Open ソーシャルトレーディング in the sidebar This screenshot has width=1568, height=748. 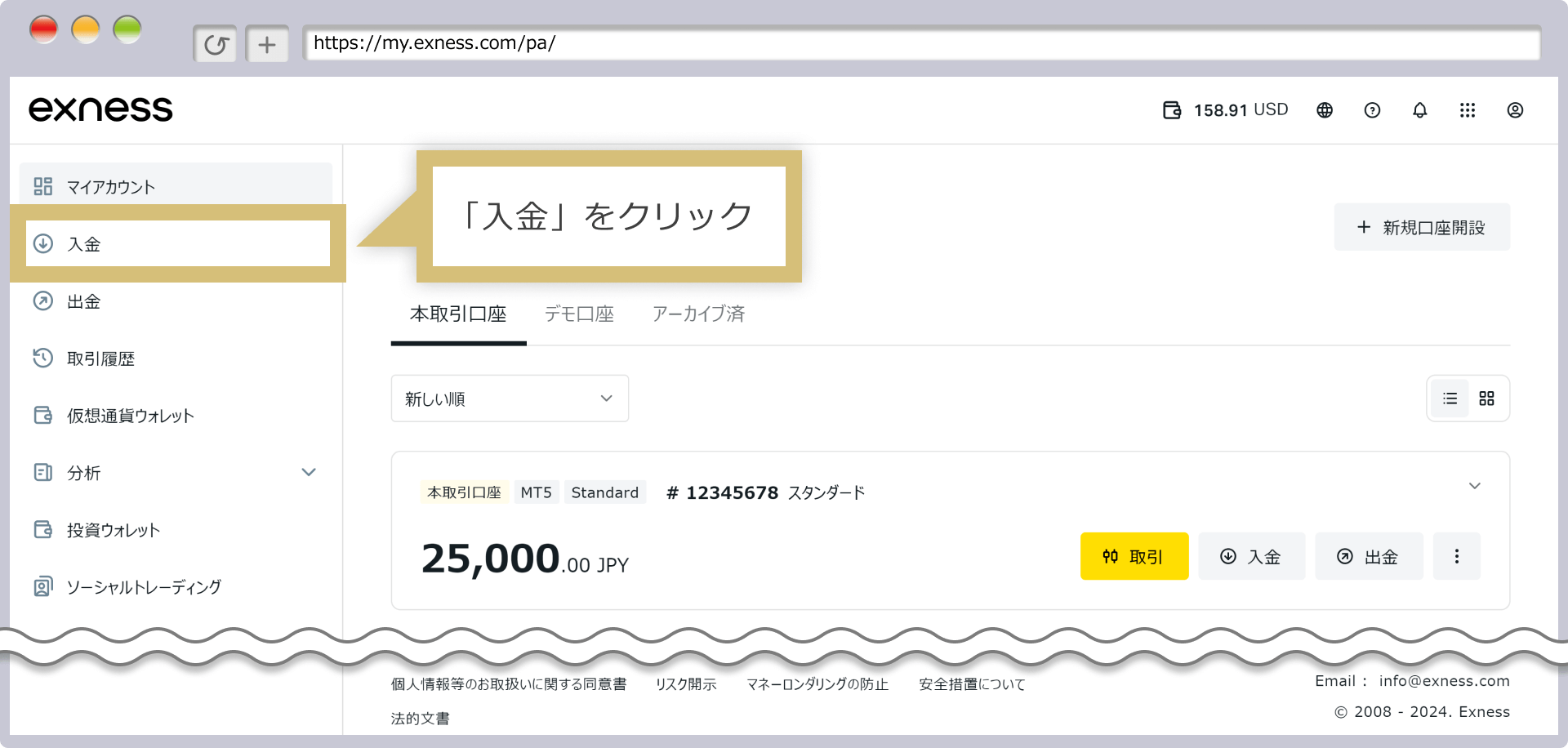pos(176,587)
